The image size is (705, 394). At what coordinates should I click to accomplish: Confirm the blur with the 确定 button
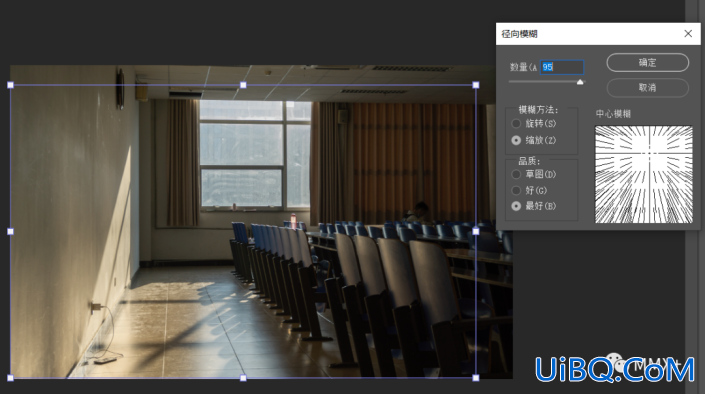(647, 63)
